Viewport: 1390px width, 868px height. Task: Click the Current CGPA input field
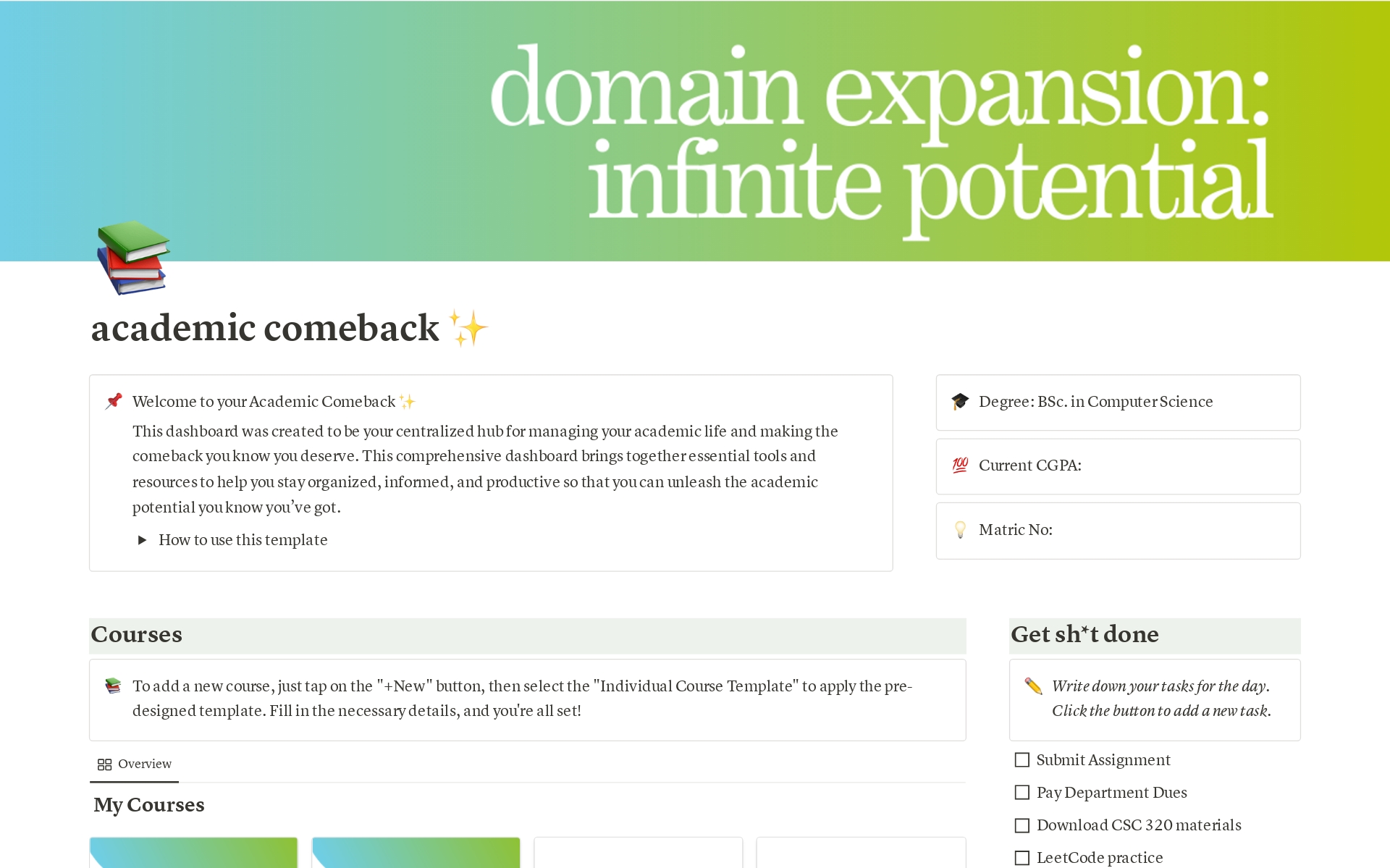1150,464
